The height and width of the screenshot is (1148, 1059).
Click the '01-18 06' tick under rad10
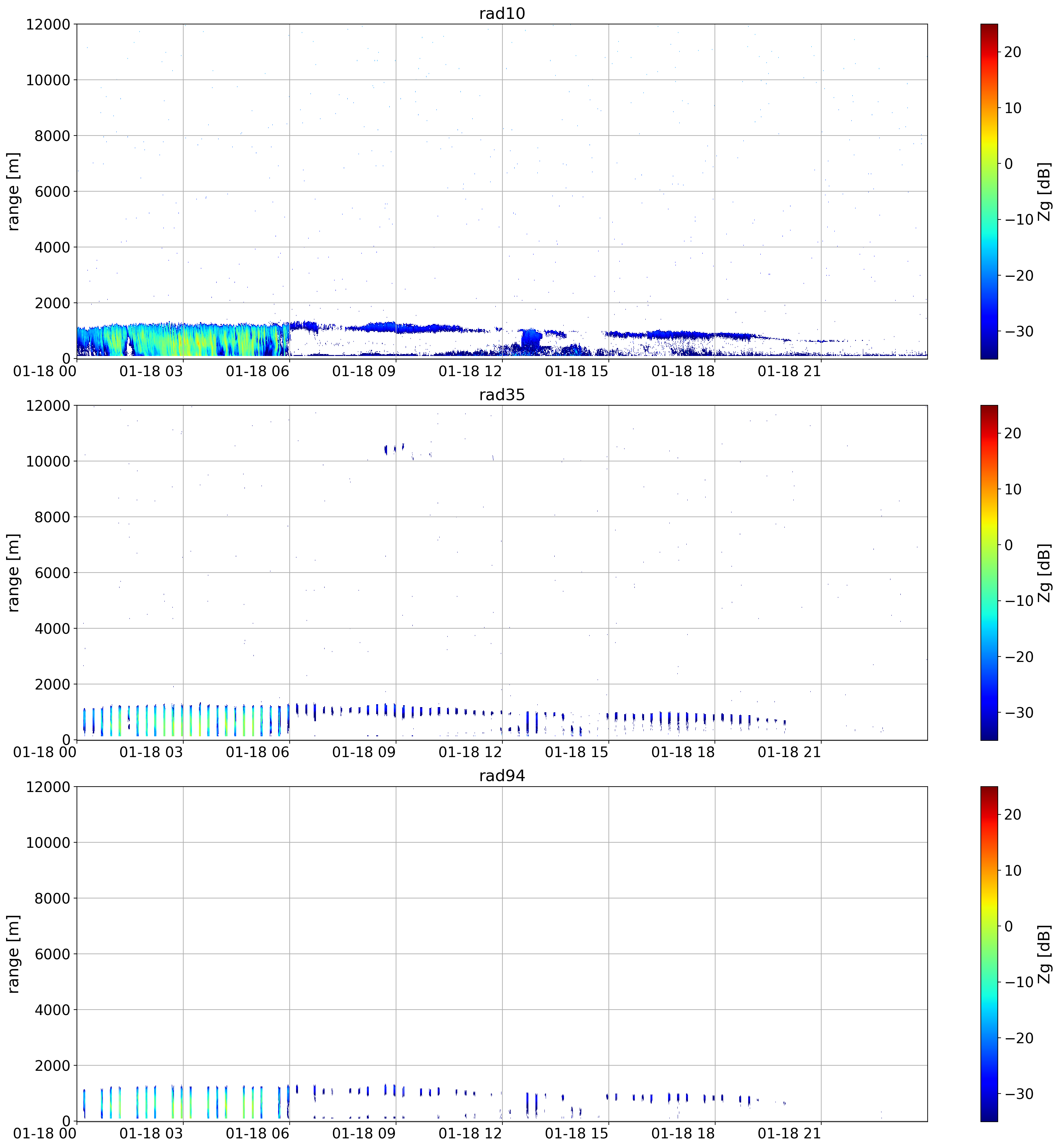(x=257, y=371)
